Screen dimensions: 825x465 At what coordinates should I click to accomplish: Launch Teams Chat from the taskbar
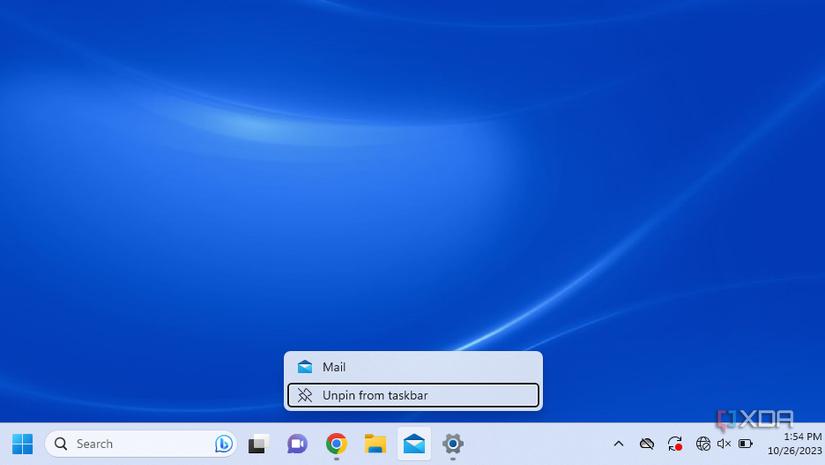click(x=297, y=444)
